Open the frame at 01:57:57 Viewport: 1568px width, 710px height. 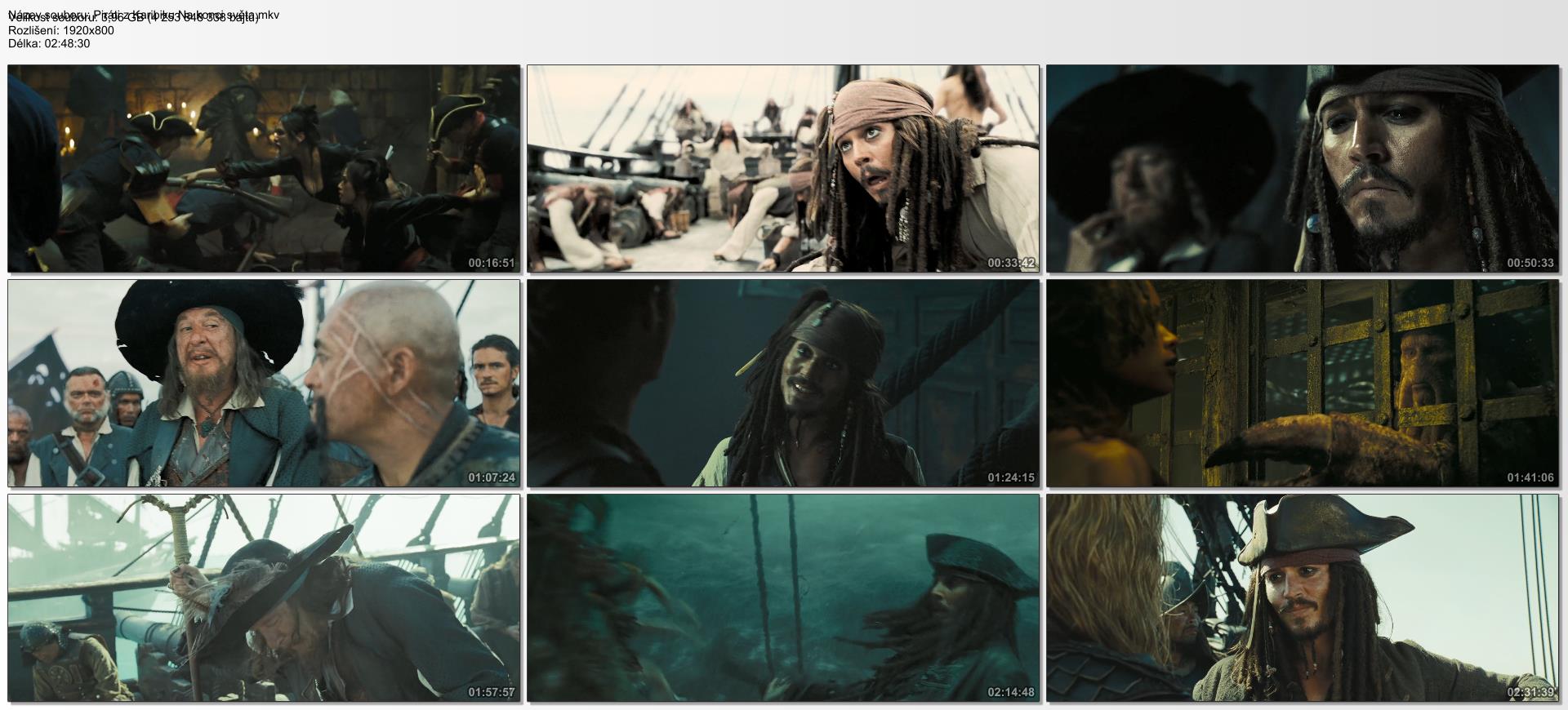263,597
